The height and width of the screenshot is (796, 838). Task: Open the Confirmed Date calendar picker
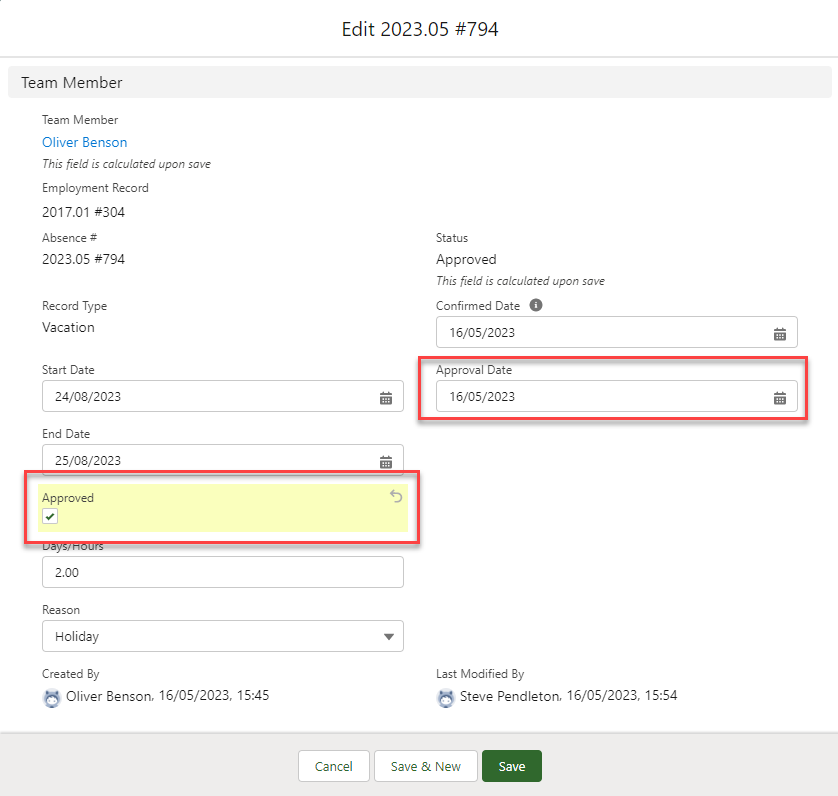[780, 333]
